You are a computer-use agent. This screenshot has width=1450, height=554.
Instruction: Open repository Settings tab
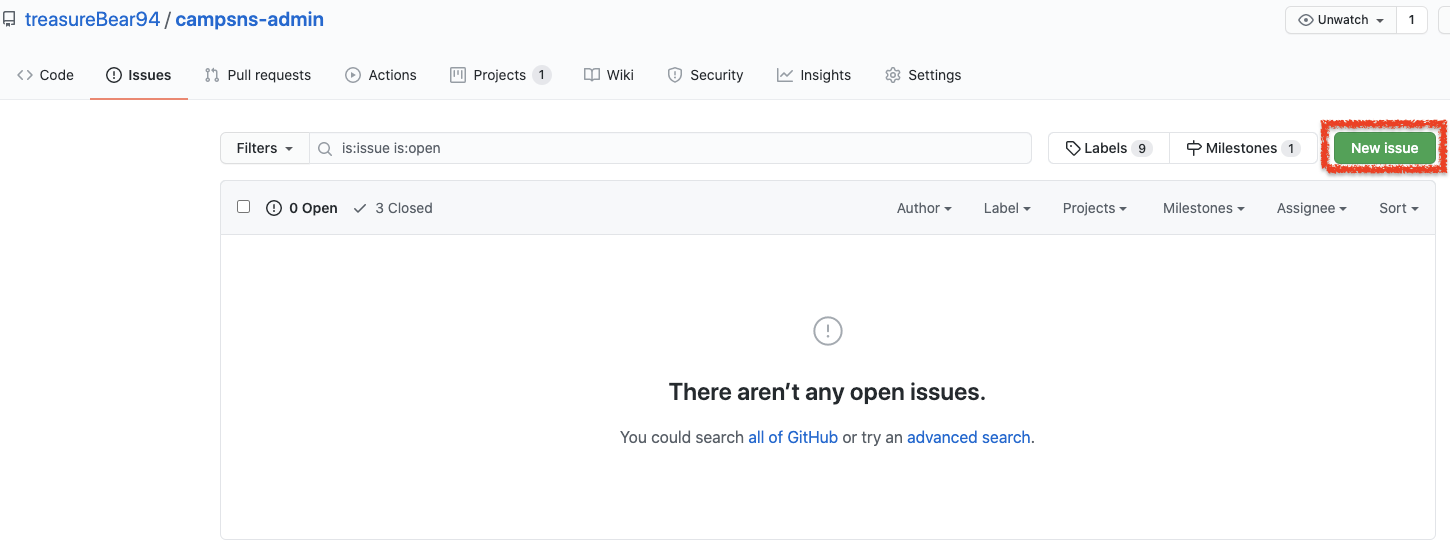pos(923,75)
